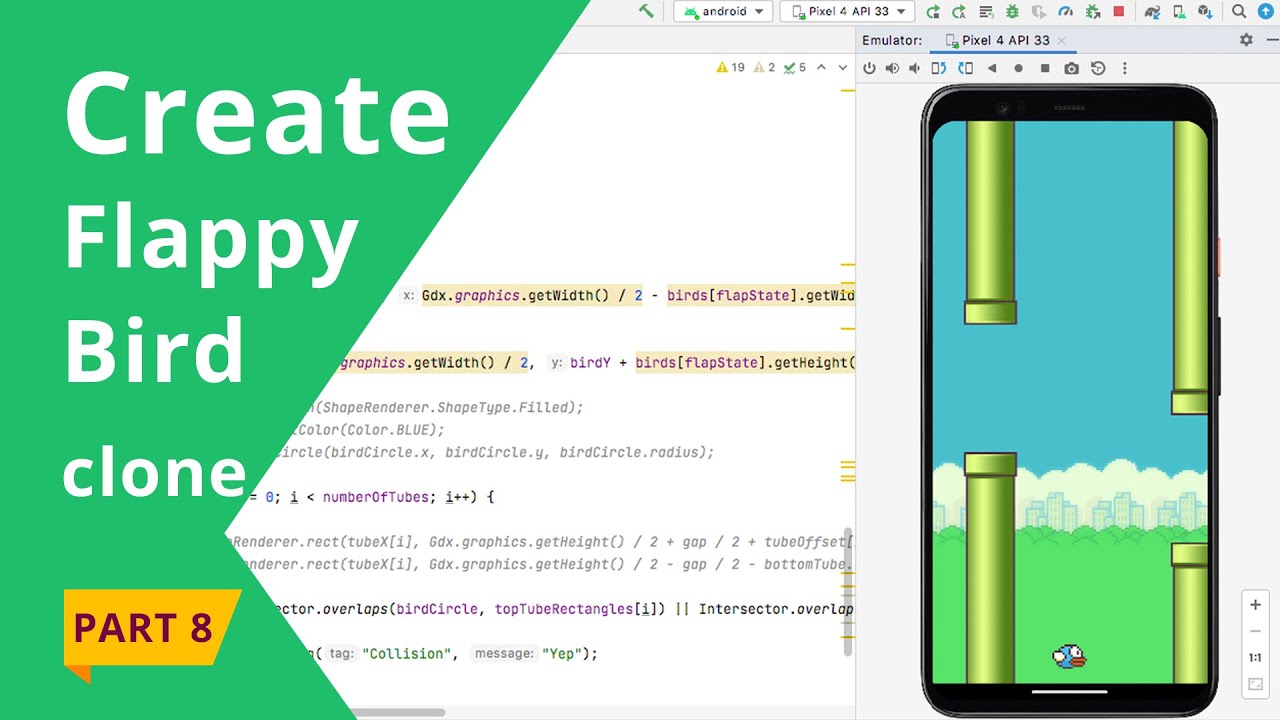Viewport: 1280px width, 720px height.
Task: Open Emulator panel settings gear
Action: coord(1246,40)
